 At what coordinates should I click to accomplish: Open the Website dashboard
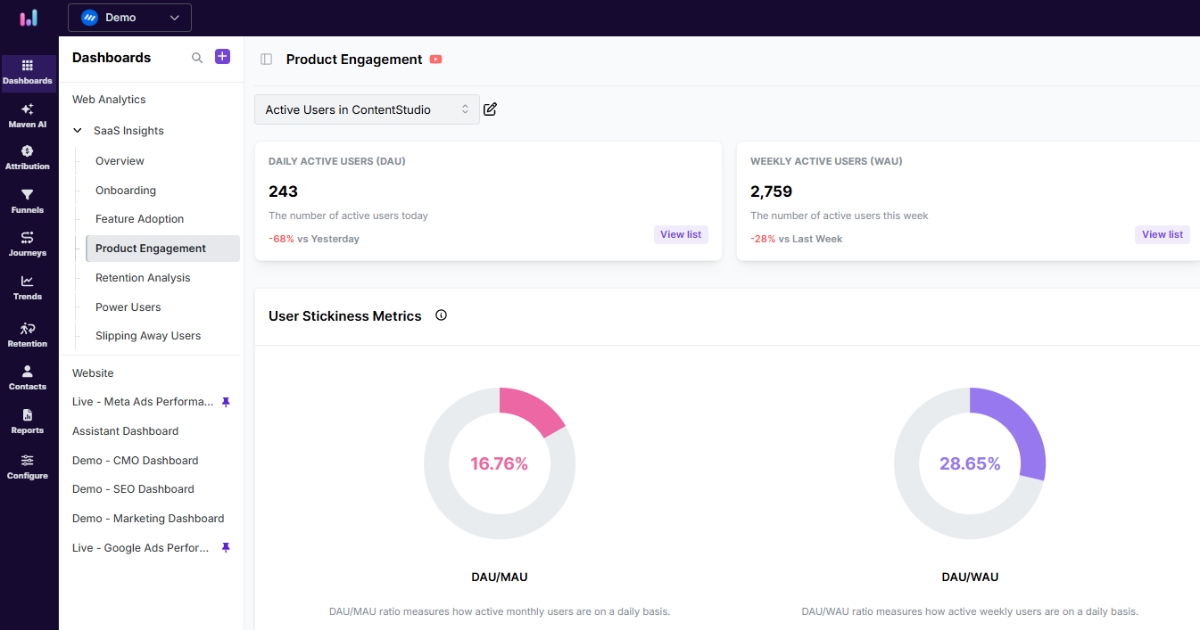click(93, 373)
